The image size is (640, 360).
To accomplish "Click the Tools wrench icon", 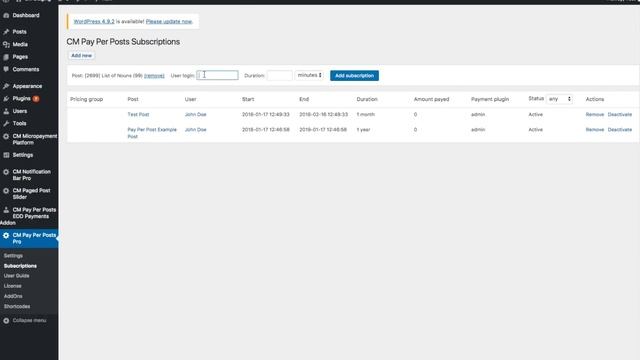I will pos(6,123).
